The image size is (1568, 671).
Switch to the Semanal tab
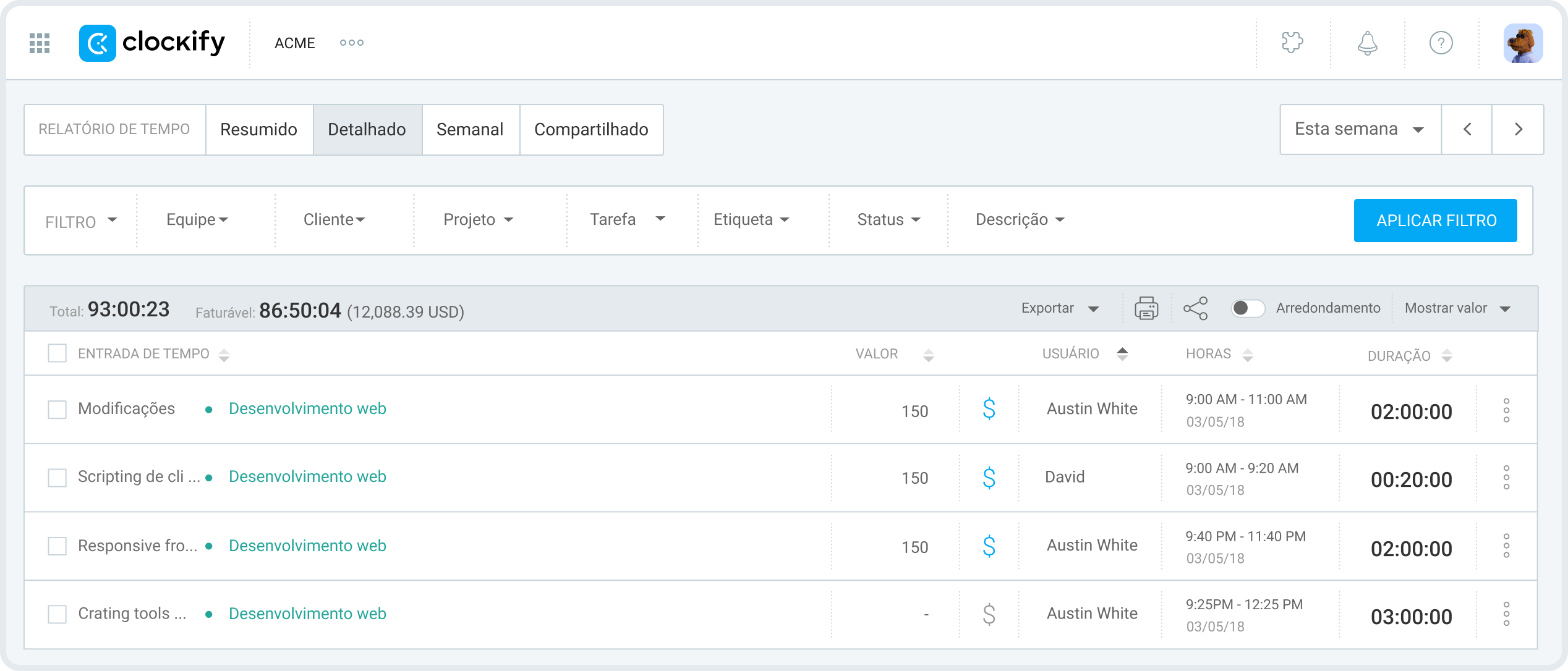[470, 129]
